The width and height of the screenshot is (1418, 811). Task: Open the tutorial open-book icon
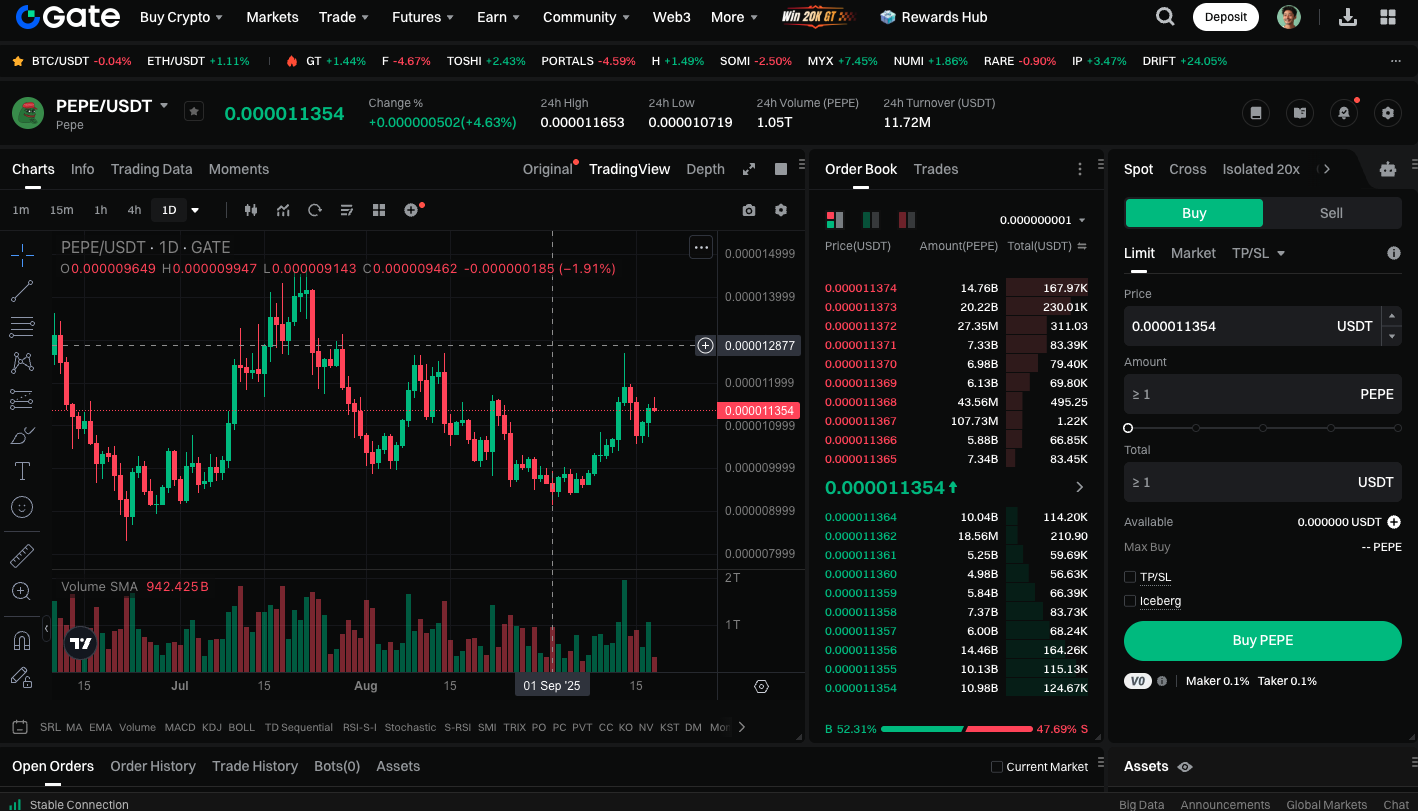[1300, 113]
